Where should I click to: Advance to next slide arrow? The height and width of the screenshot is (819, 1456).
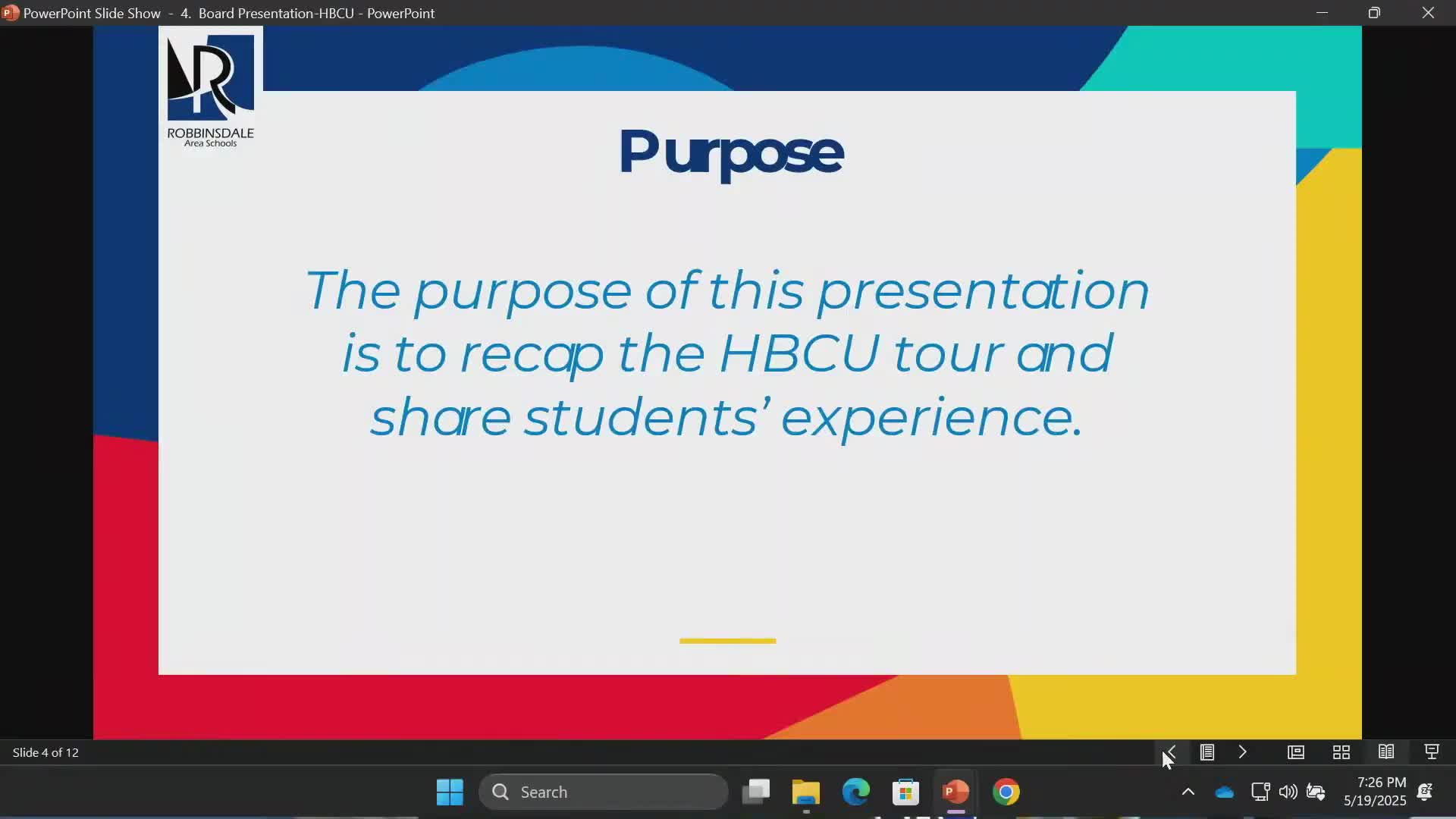1242,752
